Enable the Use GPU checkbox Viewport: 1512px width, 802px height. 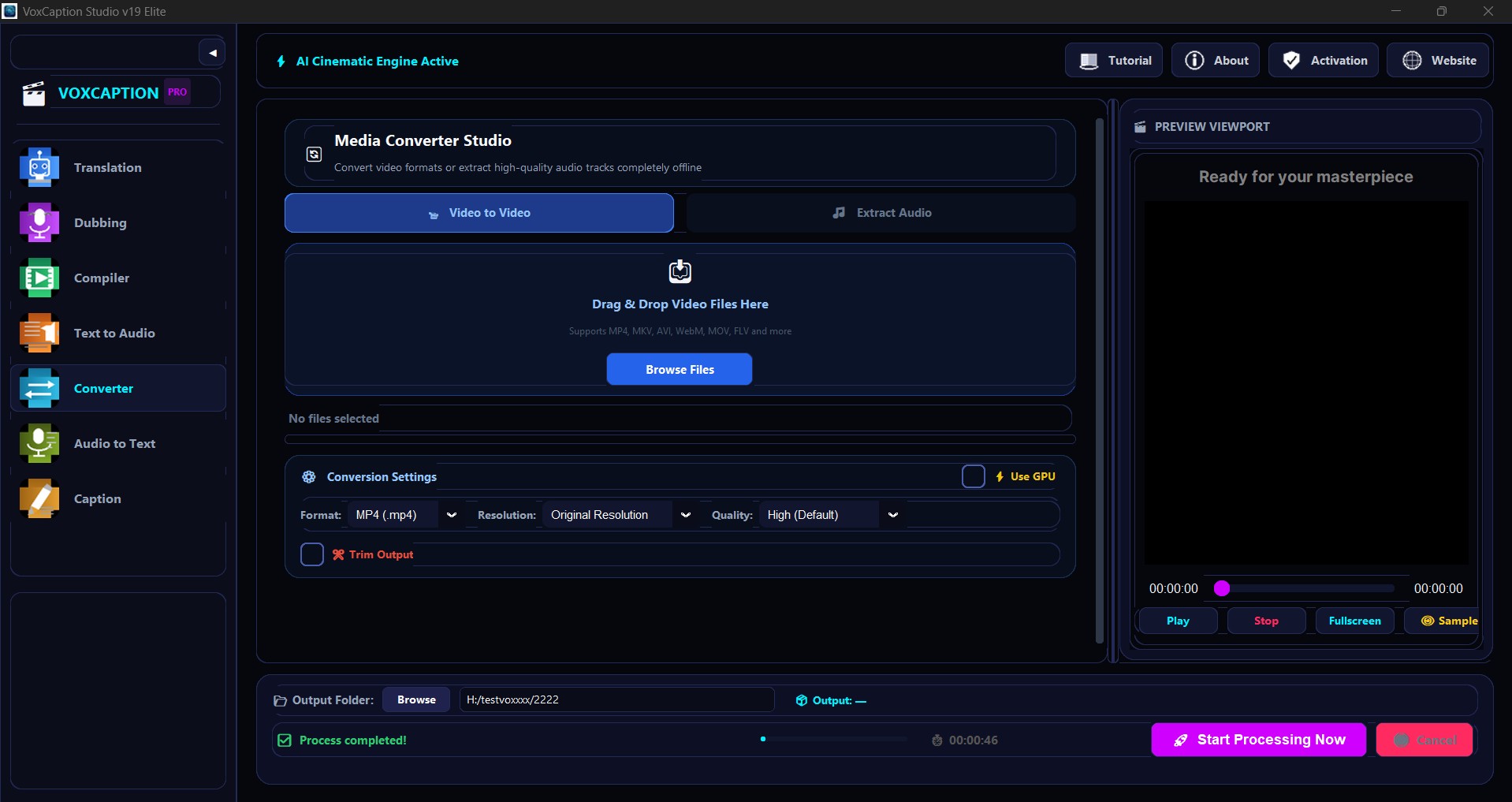[x=974, y=476]
